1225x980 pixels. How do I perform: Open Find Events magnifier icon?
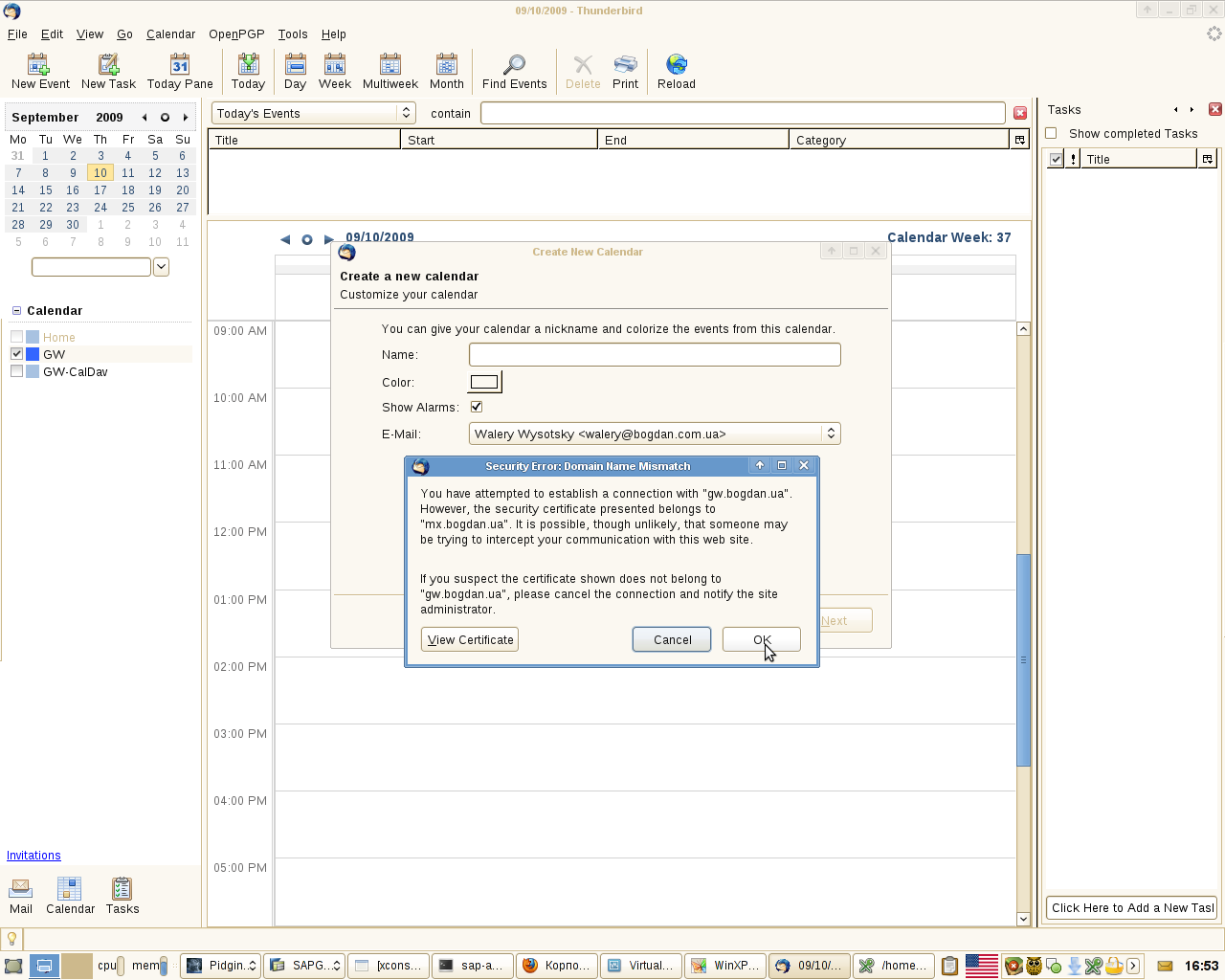(514, 64)
